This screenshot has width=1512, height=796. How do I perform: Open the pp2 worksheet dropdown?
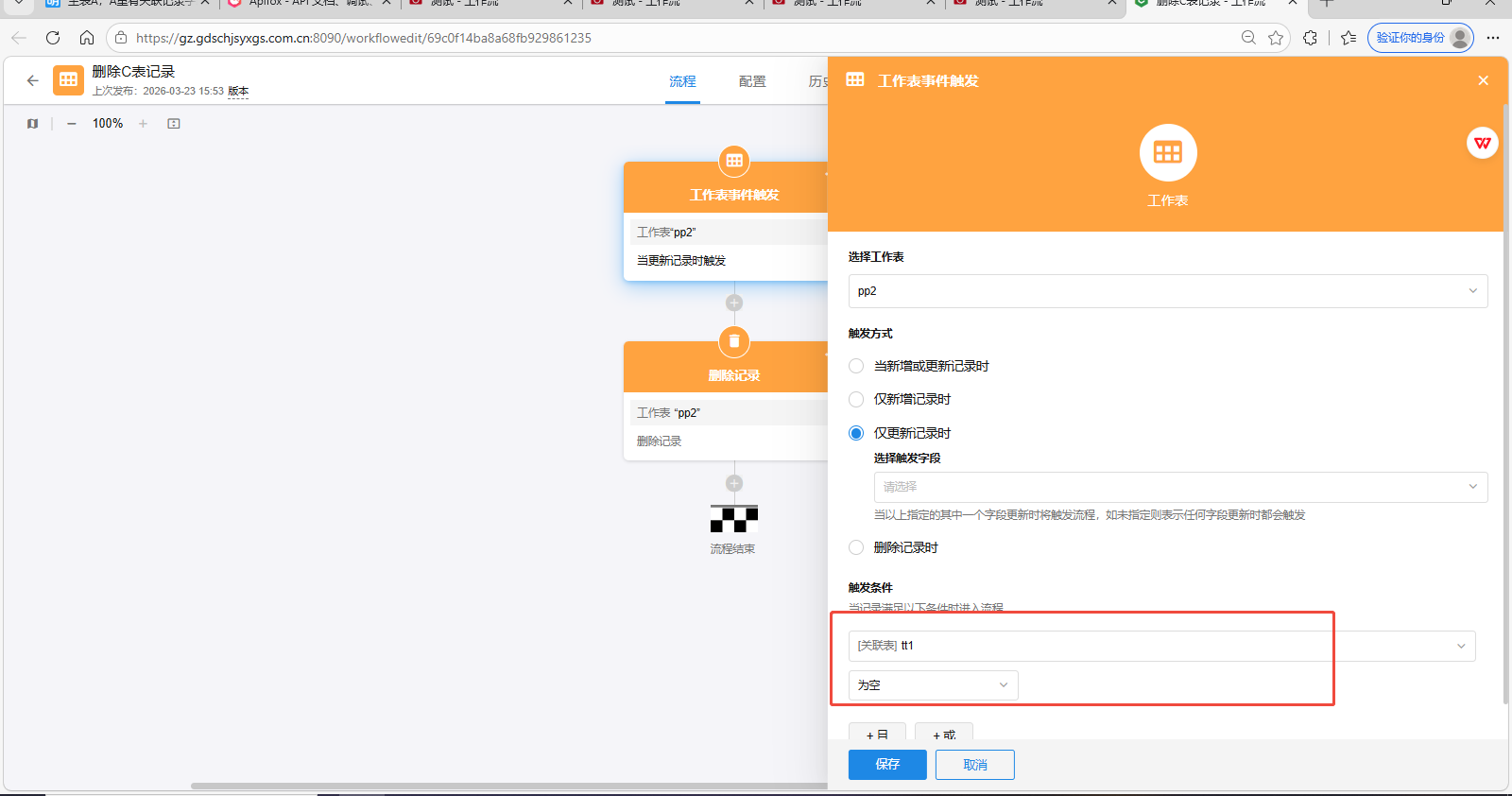[1167, 291]
